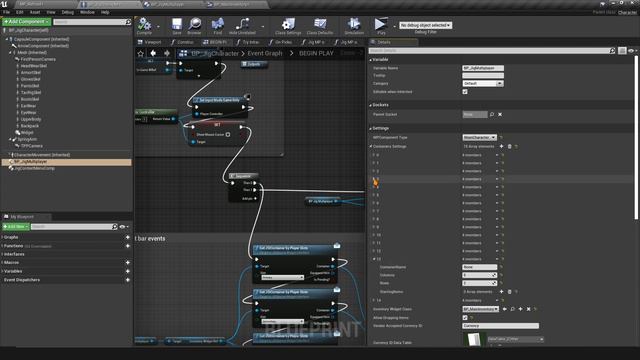Click the Currency ID Data Table thumbnail

(x=474, y=340)
